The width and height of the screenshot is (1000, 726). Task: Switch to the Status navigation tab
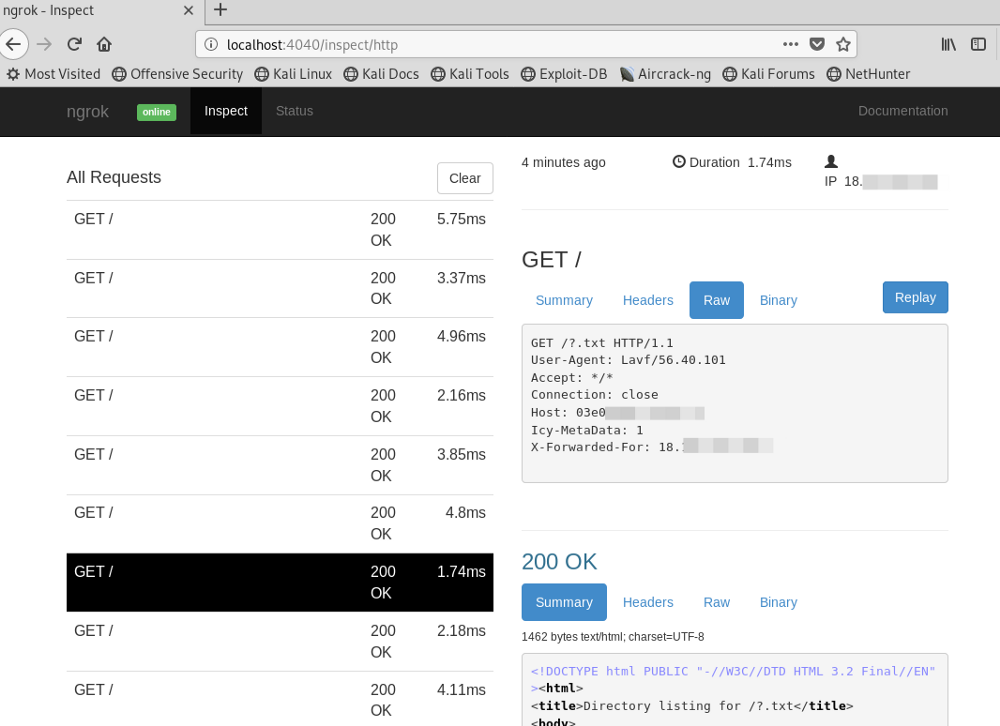pos(294,111)
